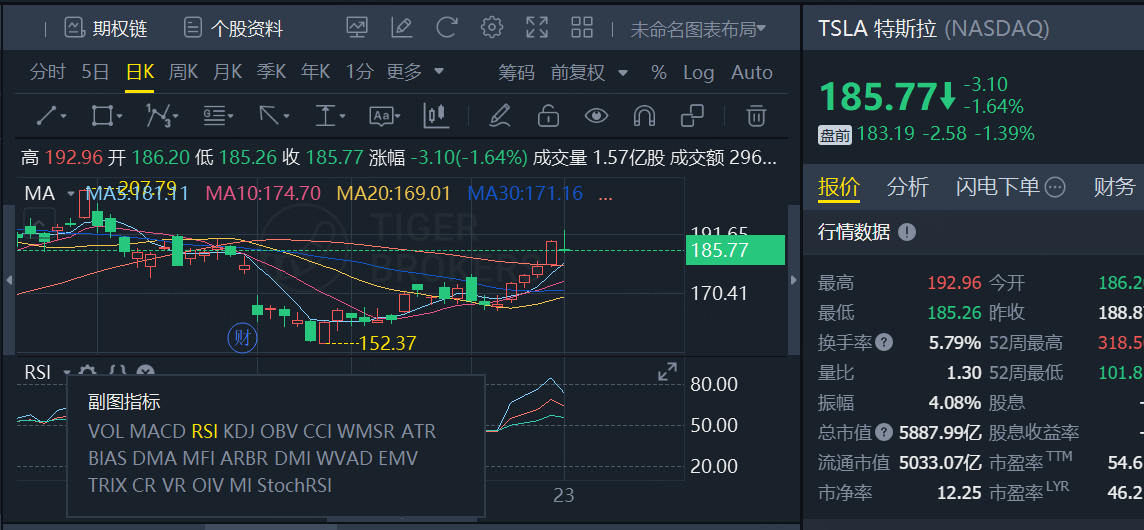Toggle the lock drawings padlock icon

click(x=548, y=115)
